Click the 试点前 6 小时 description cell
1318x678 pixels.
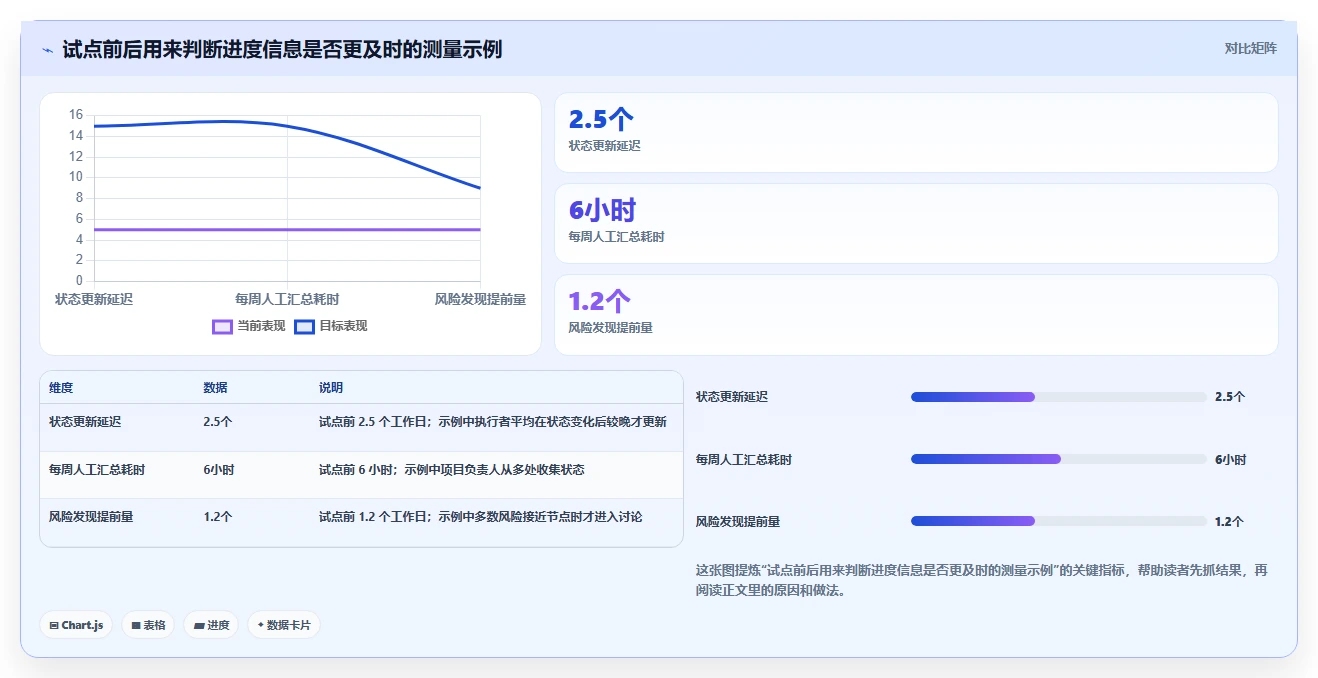tap(452, 470)
